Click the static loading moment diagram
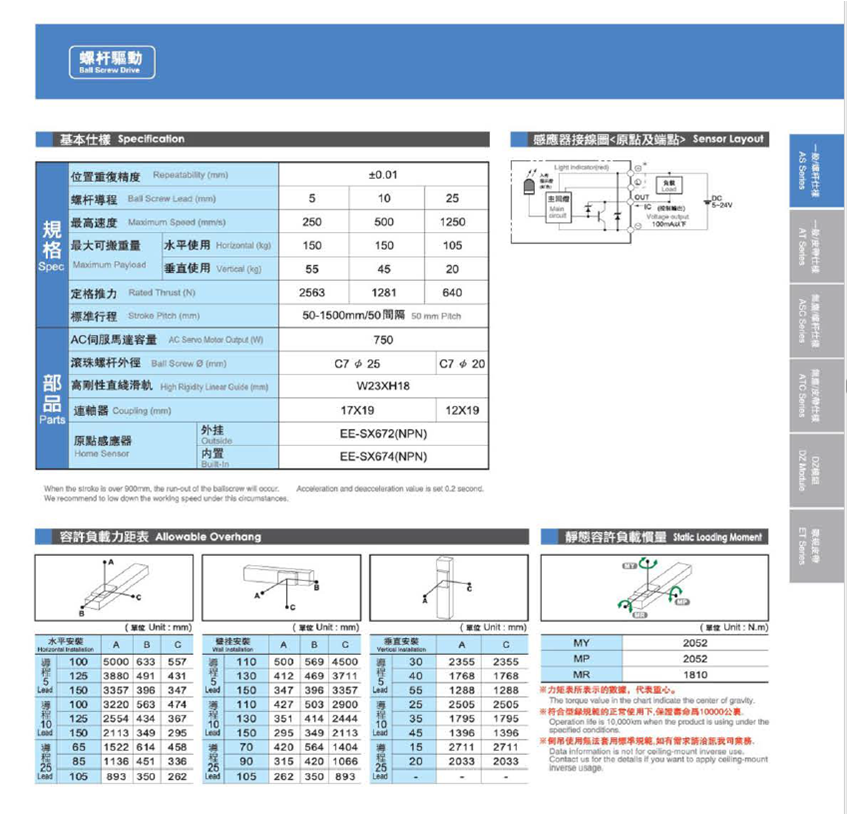 coord(654,588)
